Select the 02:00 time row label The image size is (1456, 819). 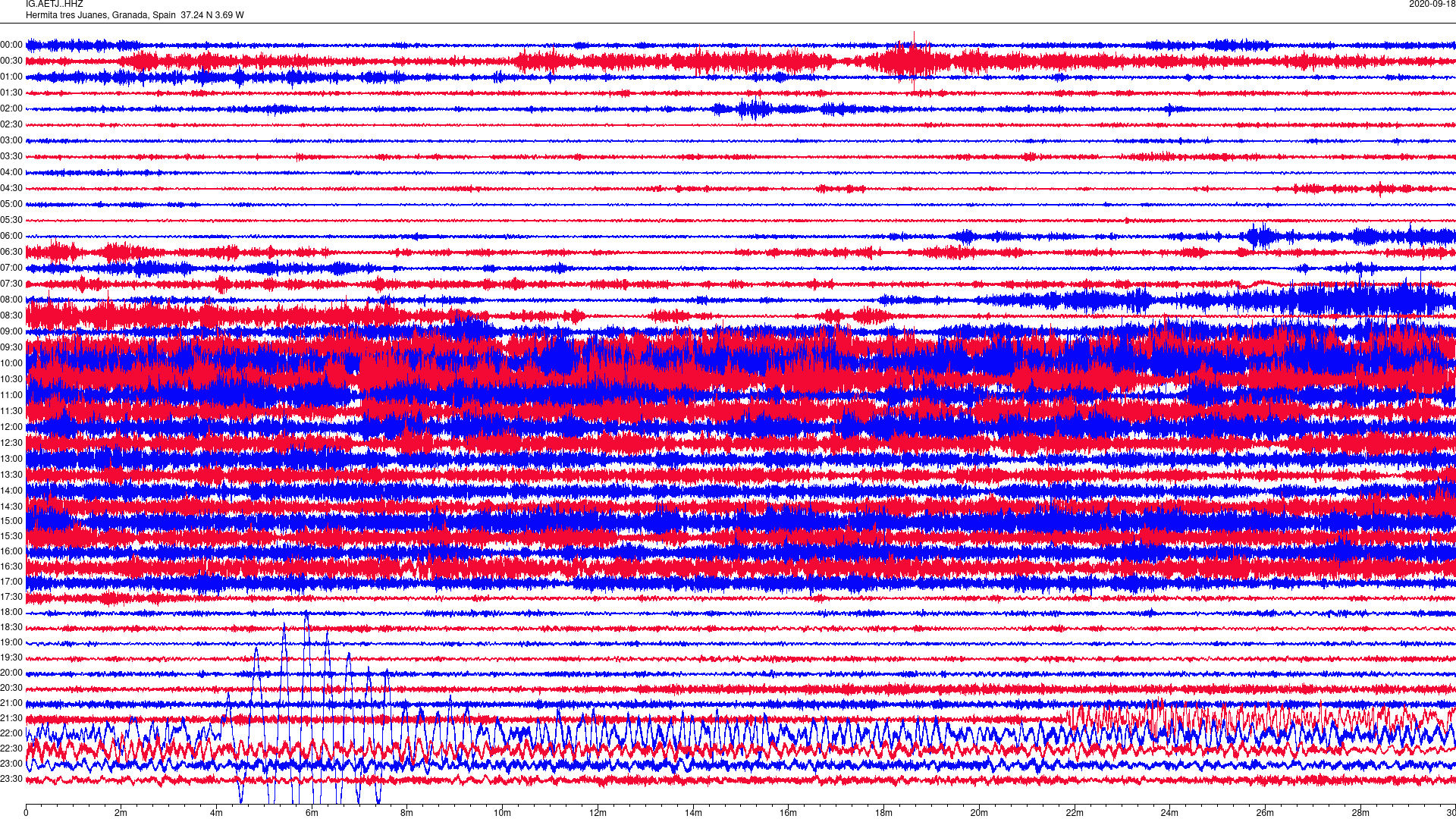11,109
